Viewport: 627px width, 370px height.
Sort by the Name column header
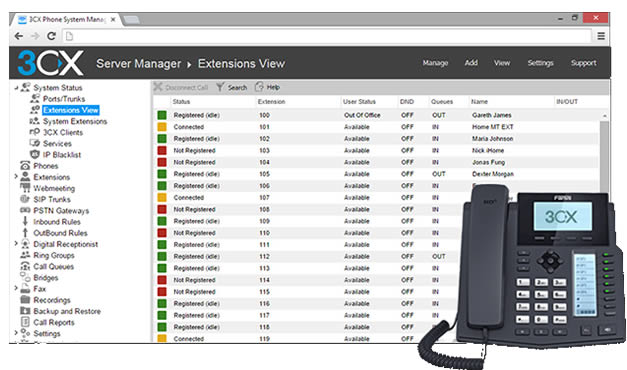[479, 102]
